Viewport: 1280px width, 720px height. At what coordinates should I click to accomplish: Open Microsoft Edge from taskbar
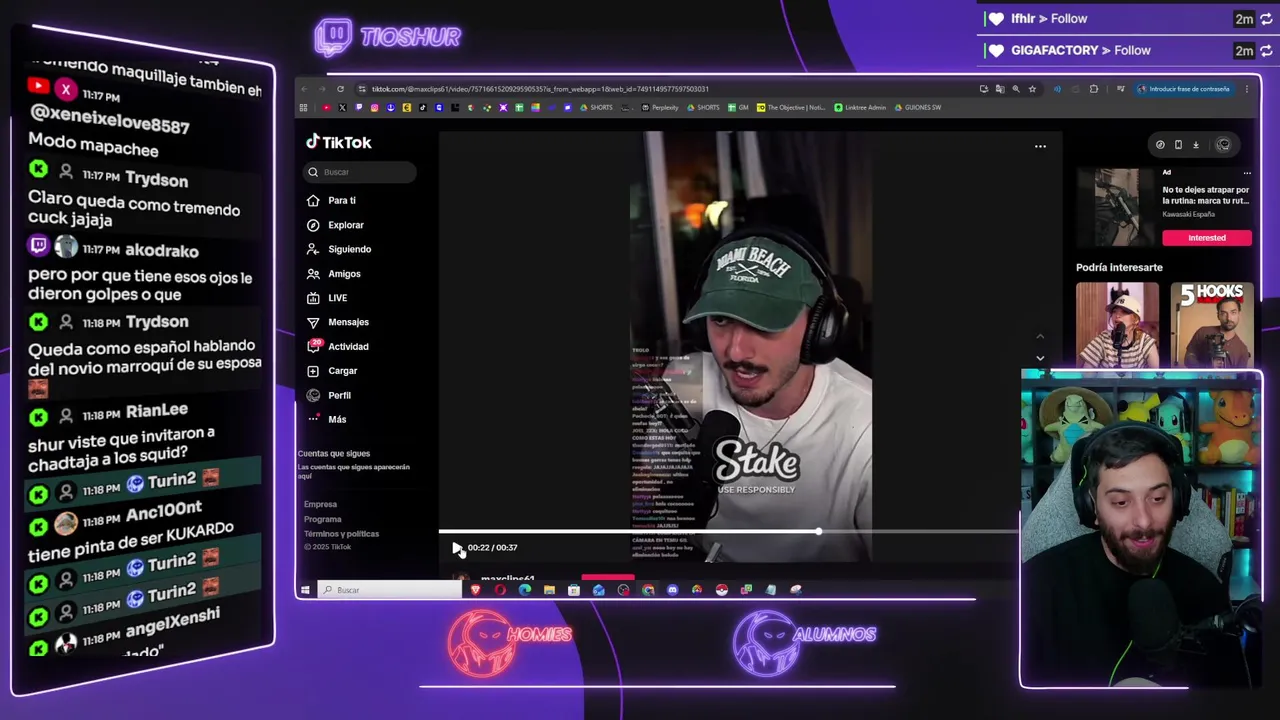click(525, 590)
